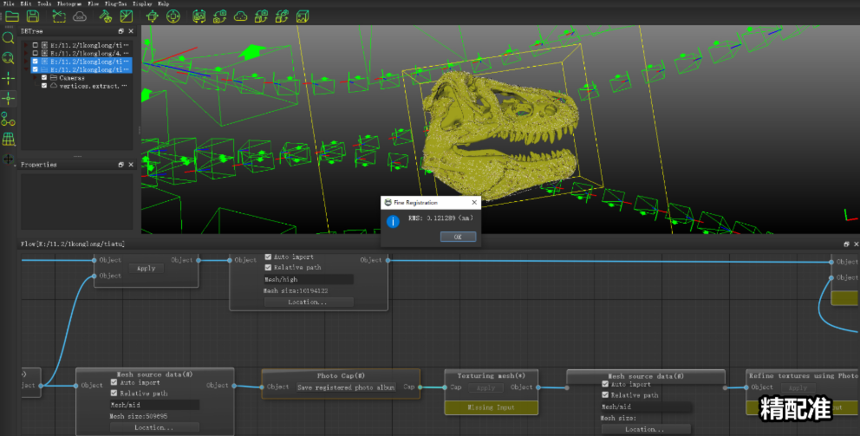Select the Cameras tree item label
860x436 pixels.
coord(72,78)
